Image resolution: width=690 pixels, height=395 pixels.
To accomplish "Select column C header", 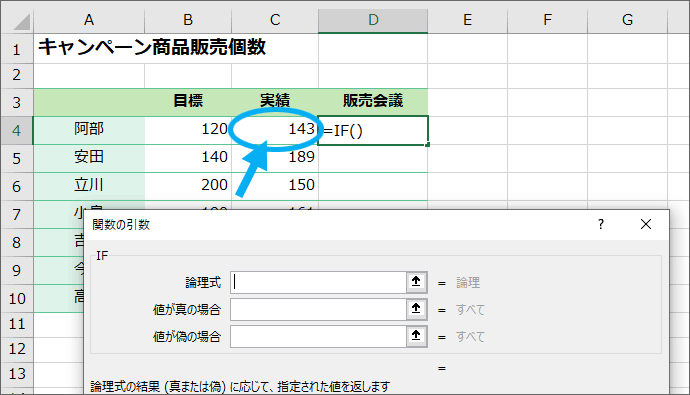I will (x=275, y=20).
